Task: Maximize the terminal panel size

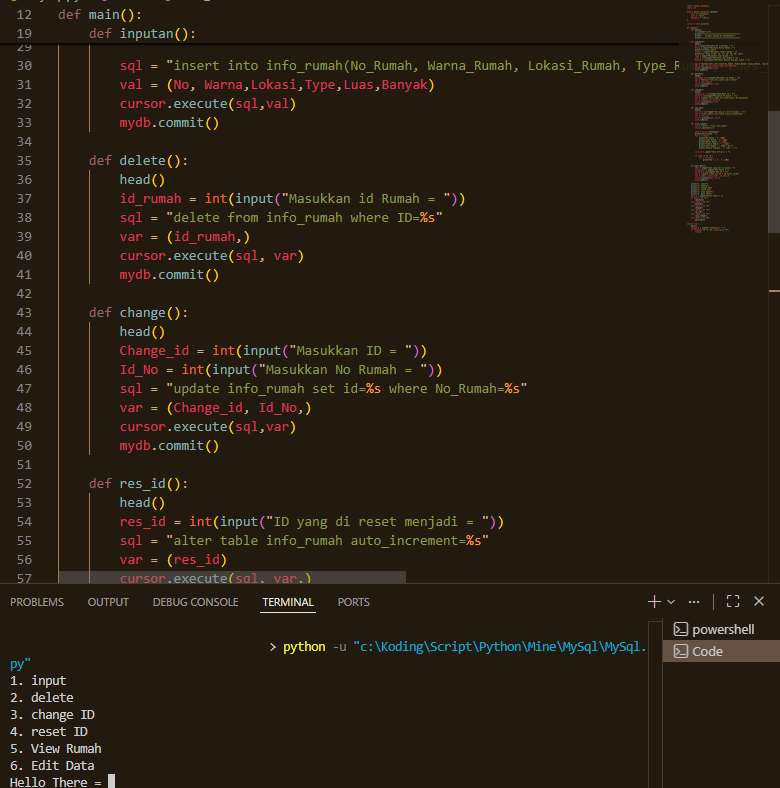Action: [x=733, y=601]
